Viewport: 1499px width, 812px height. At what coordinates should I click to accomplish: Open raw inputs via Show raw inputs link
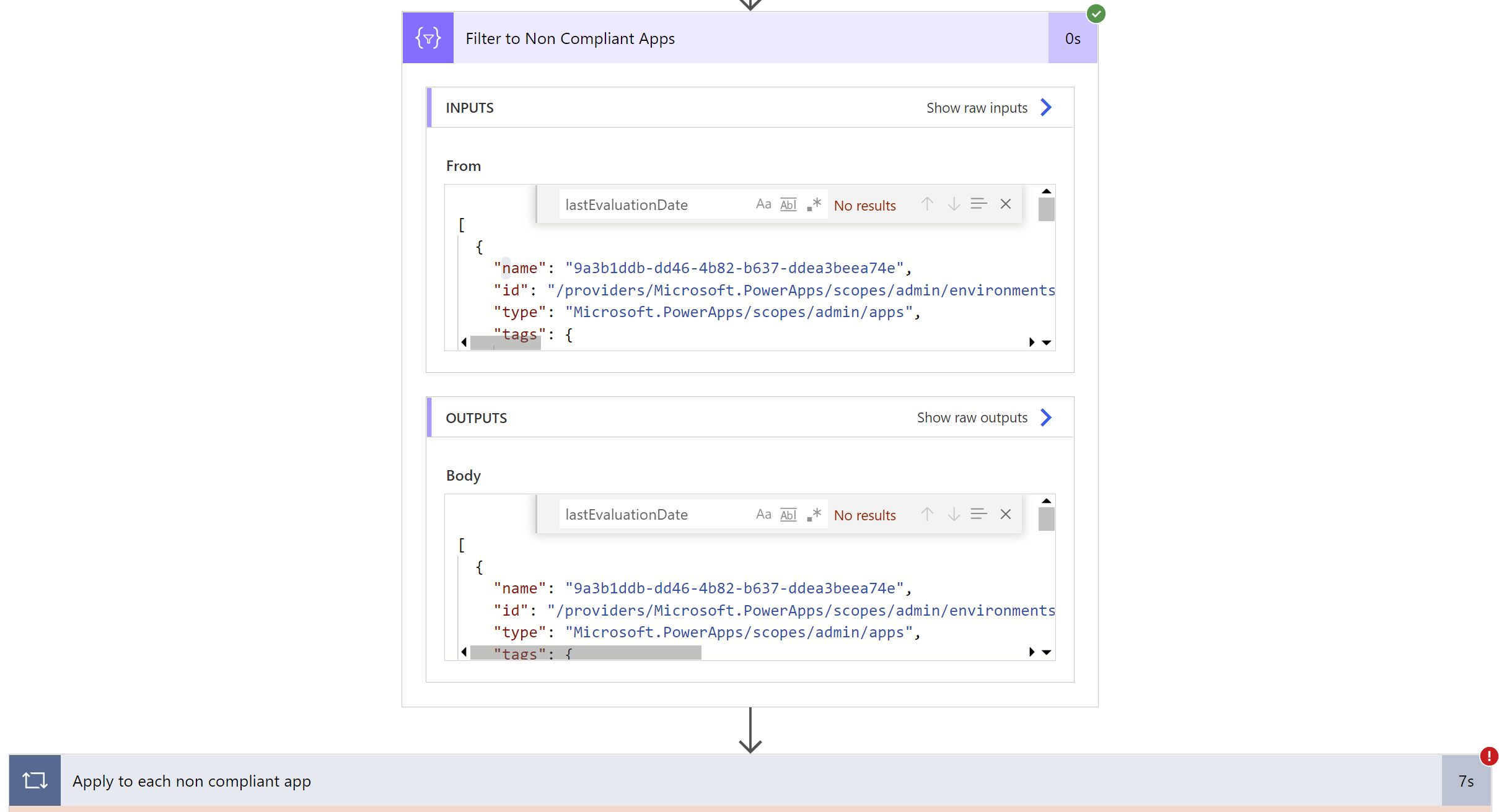tap(976, 107)
